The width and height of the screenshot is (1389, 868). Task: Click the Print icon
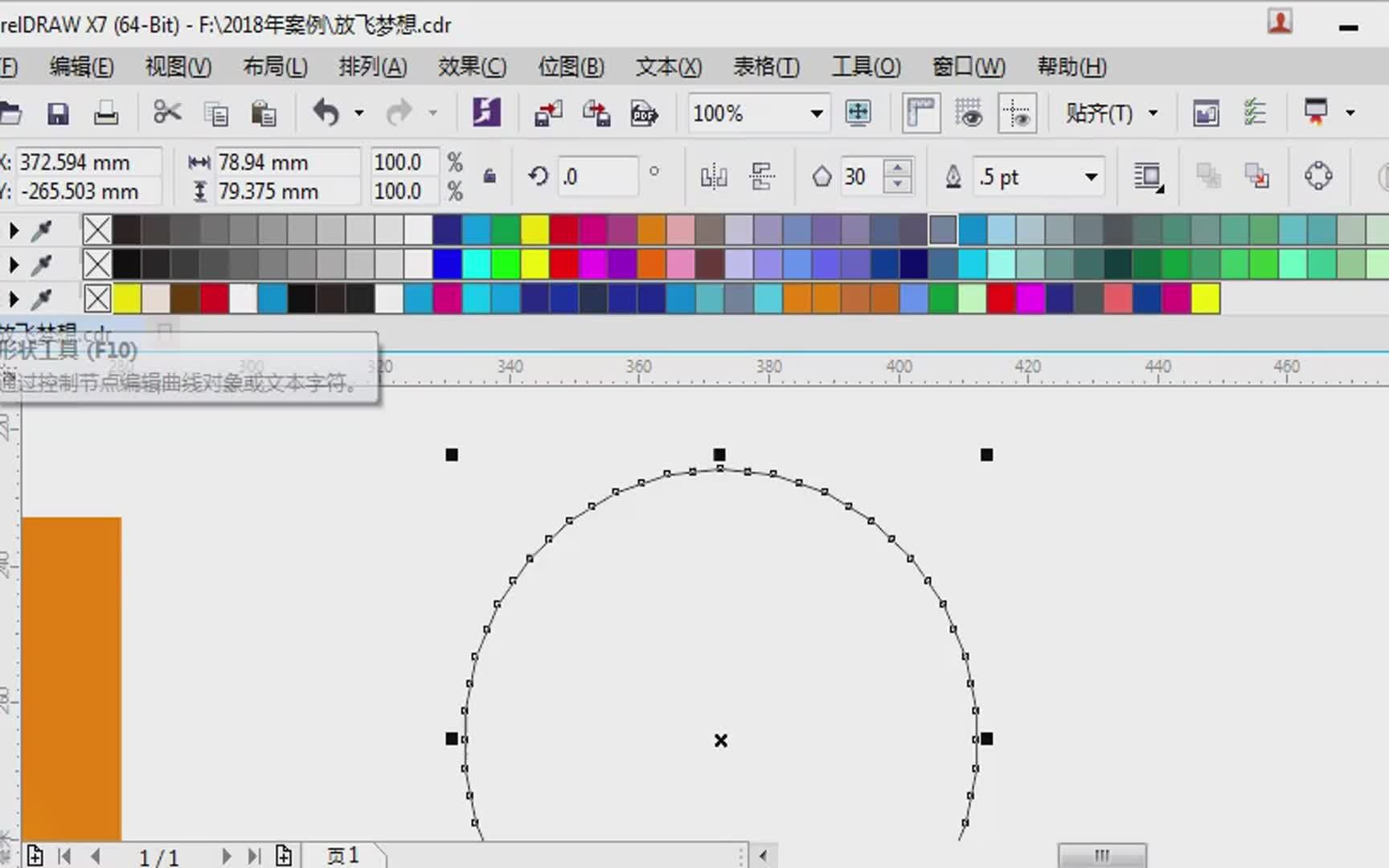105,113
